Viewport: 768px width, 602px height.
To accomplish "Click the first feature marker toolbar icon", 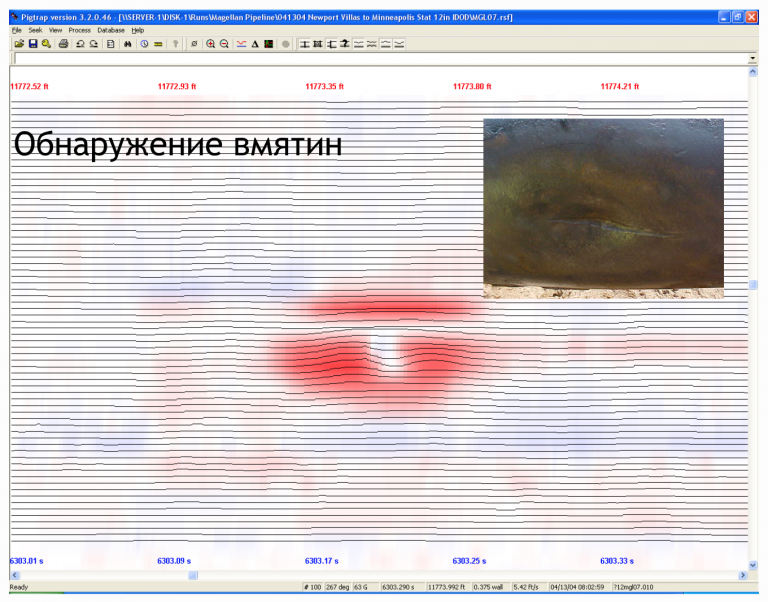I will (x=305, y=44).
